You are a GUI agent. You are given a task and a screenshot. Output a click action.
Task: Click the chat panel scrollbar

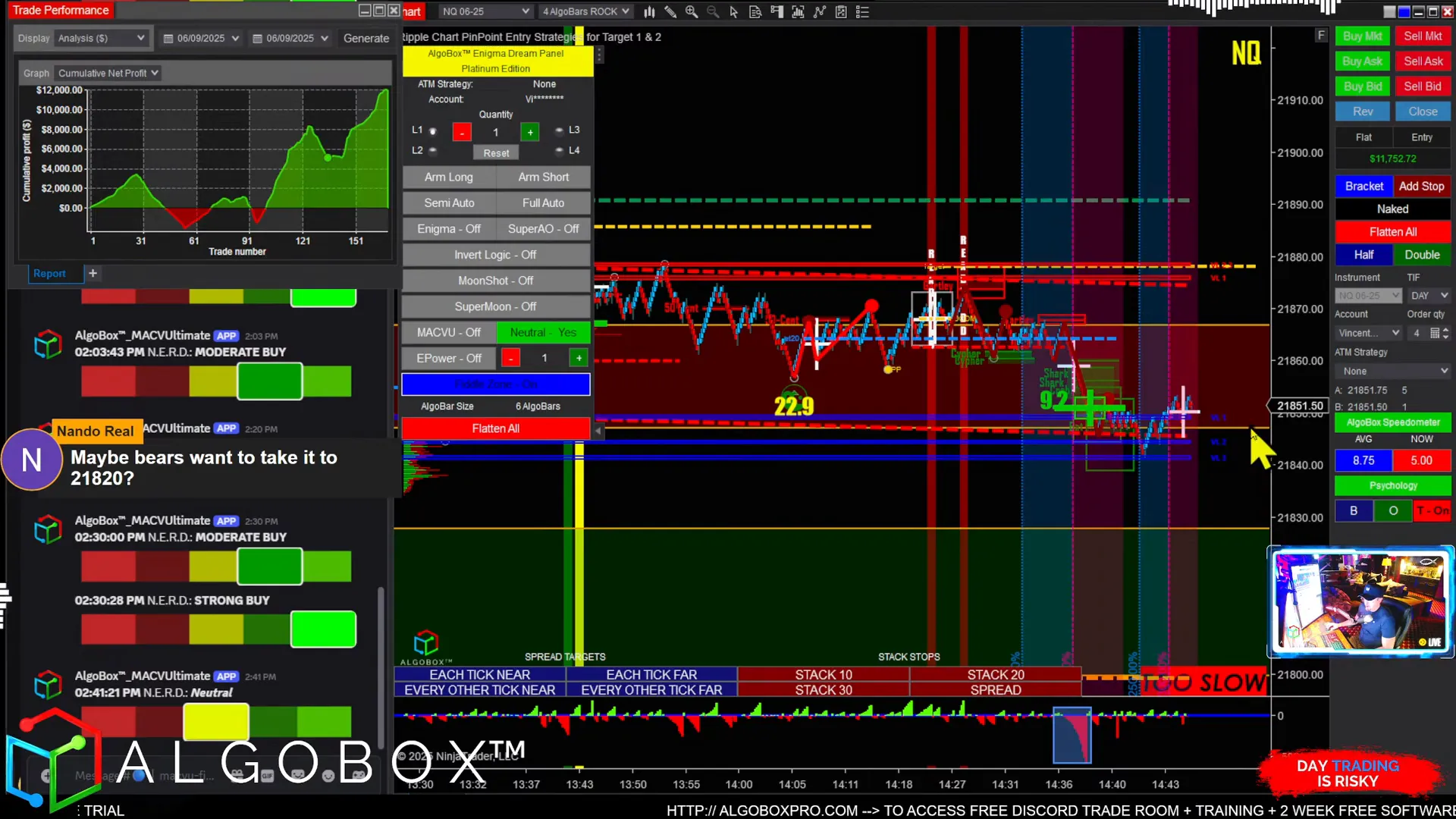point(381,667)
